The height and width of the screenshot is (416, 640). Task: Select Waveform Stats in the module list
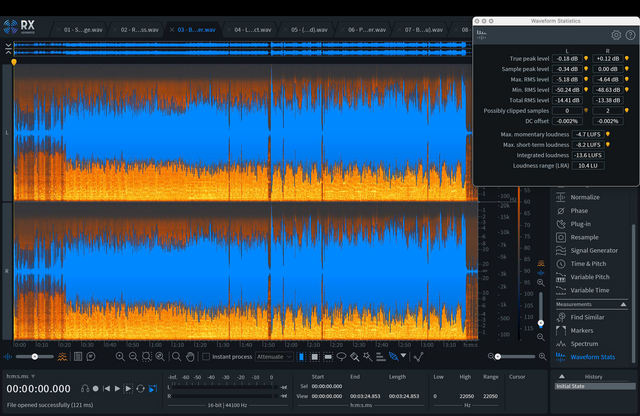(592, 356)
